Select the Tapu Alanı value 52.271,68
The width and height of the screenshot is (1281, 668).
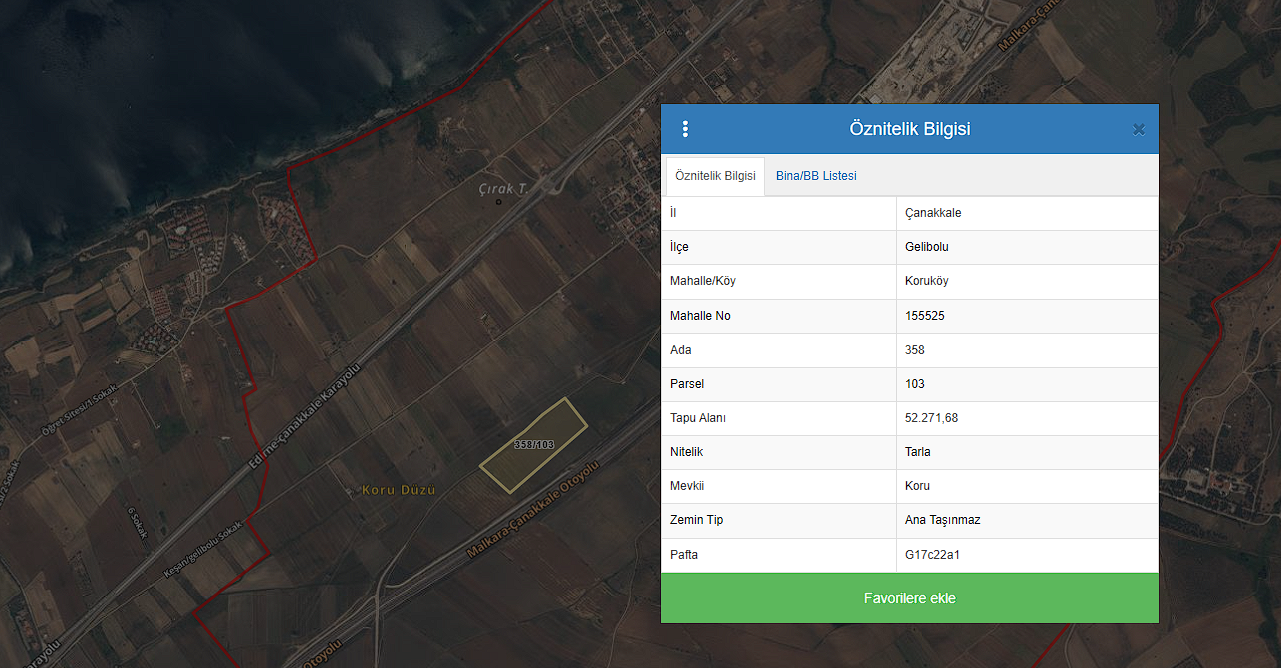tap(931, 418)
